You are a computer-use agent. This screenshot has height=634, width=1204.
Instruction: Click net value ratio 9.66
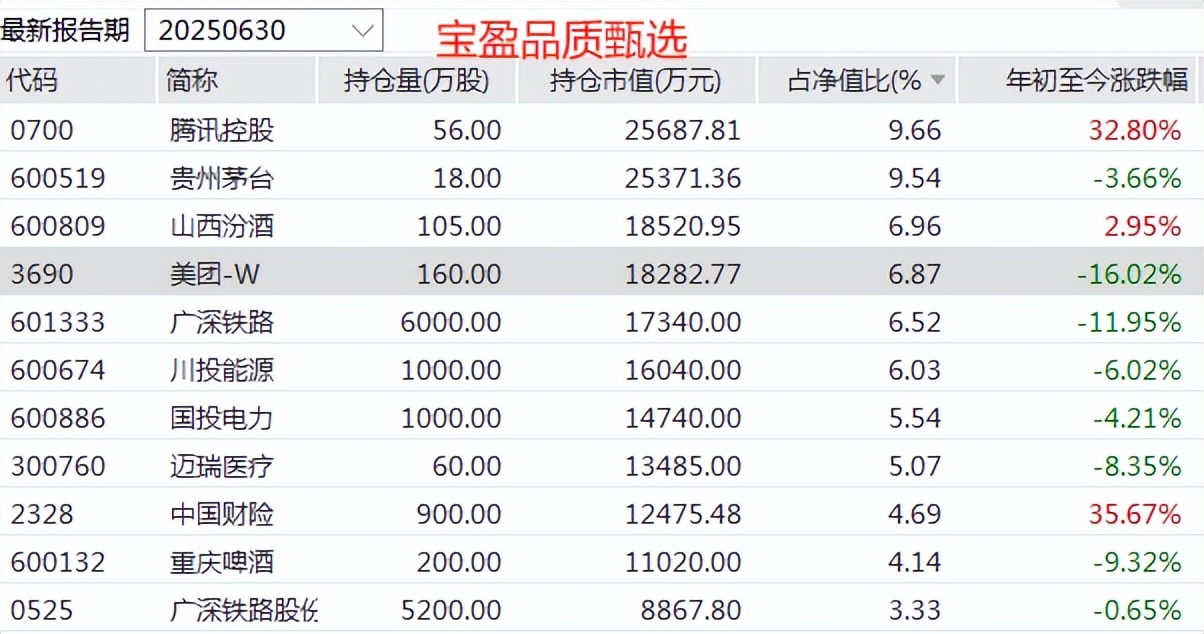point(915,130)
